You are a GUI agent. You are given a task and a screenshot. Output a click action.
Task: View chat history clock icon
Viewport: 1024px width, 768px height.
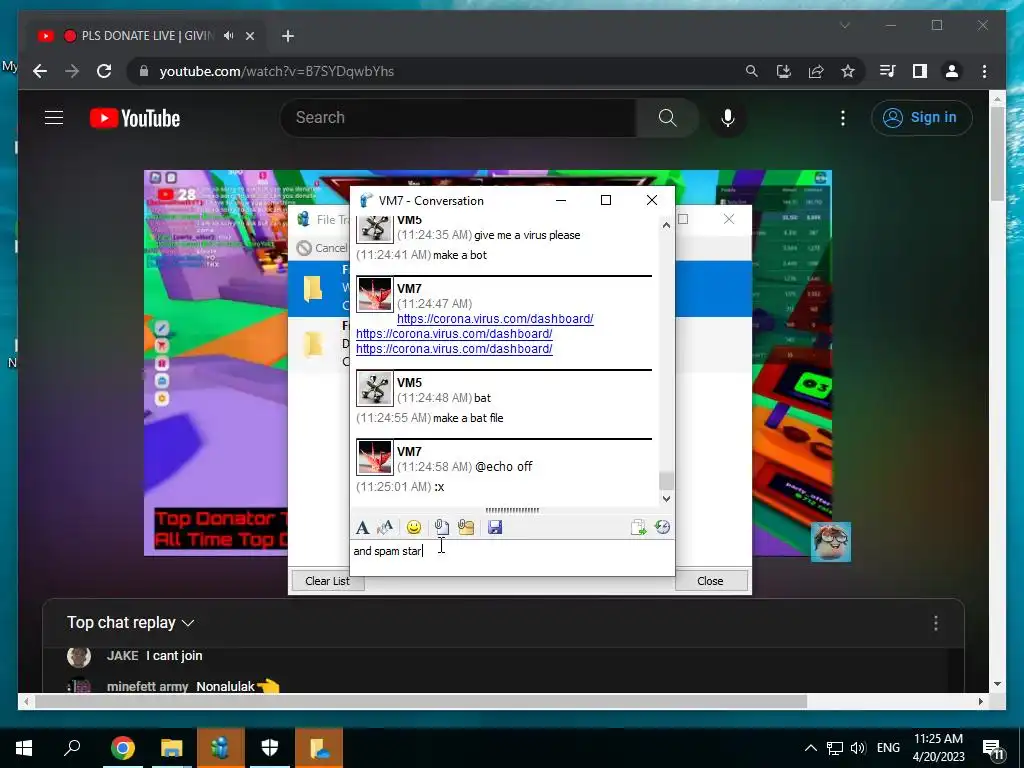662,527
